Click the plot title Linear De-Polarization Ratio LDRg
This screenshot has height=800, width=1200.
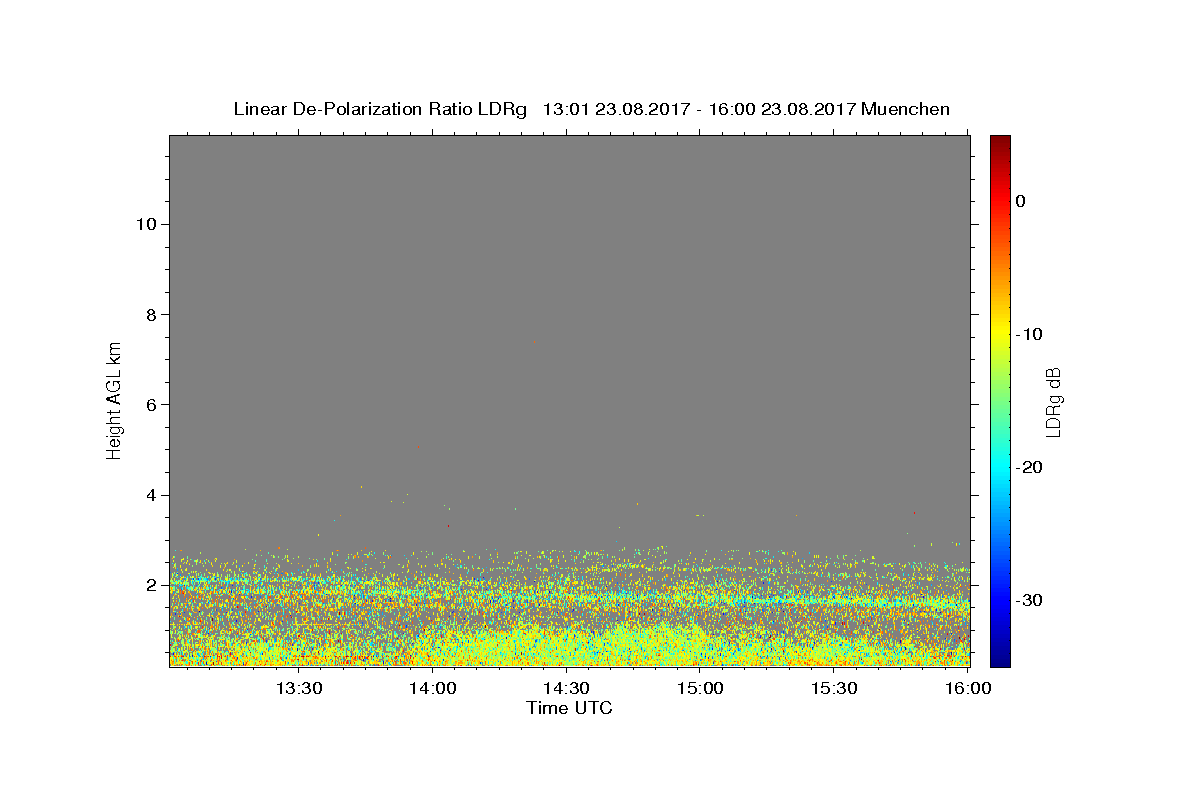coord(380,109)
